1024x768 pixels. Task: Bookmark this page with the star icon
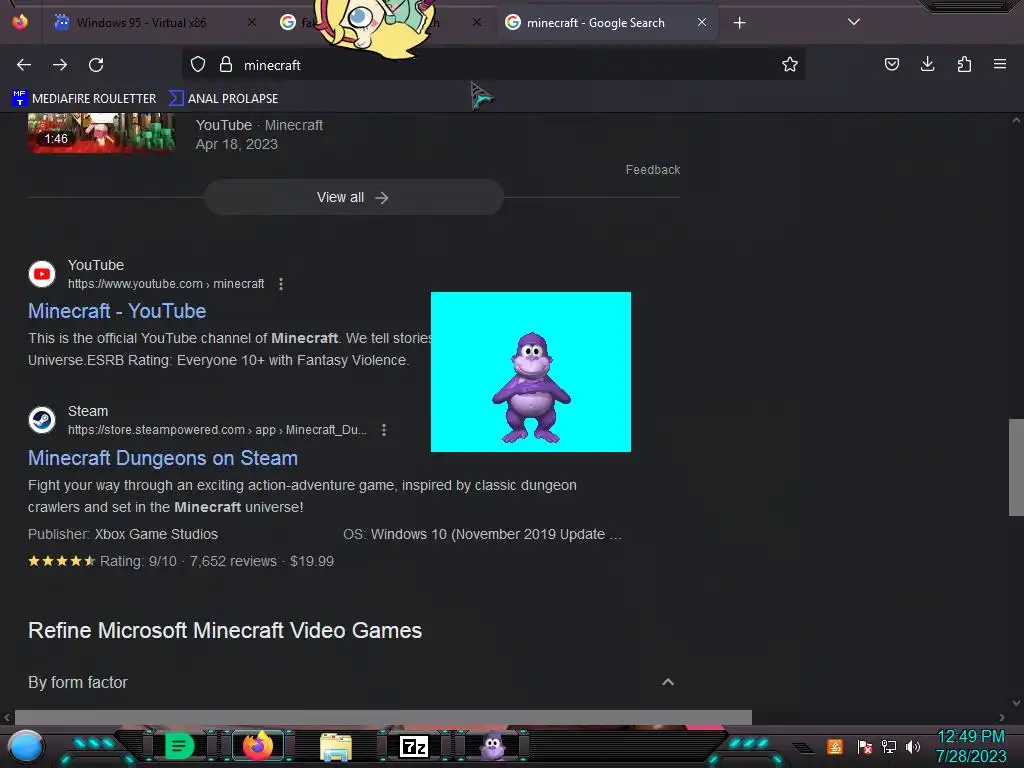(790, 64)
